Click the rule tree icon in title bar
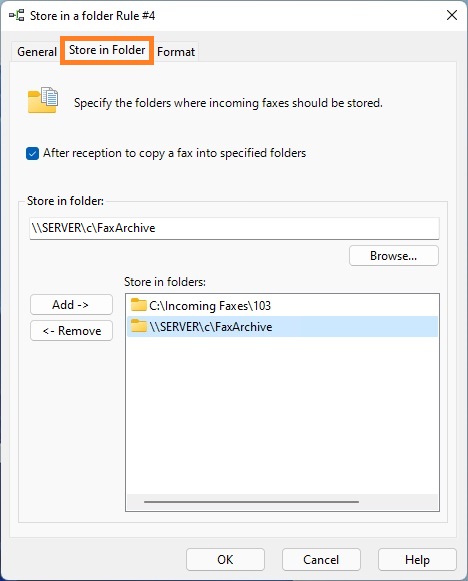 [x=17, y=16]
